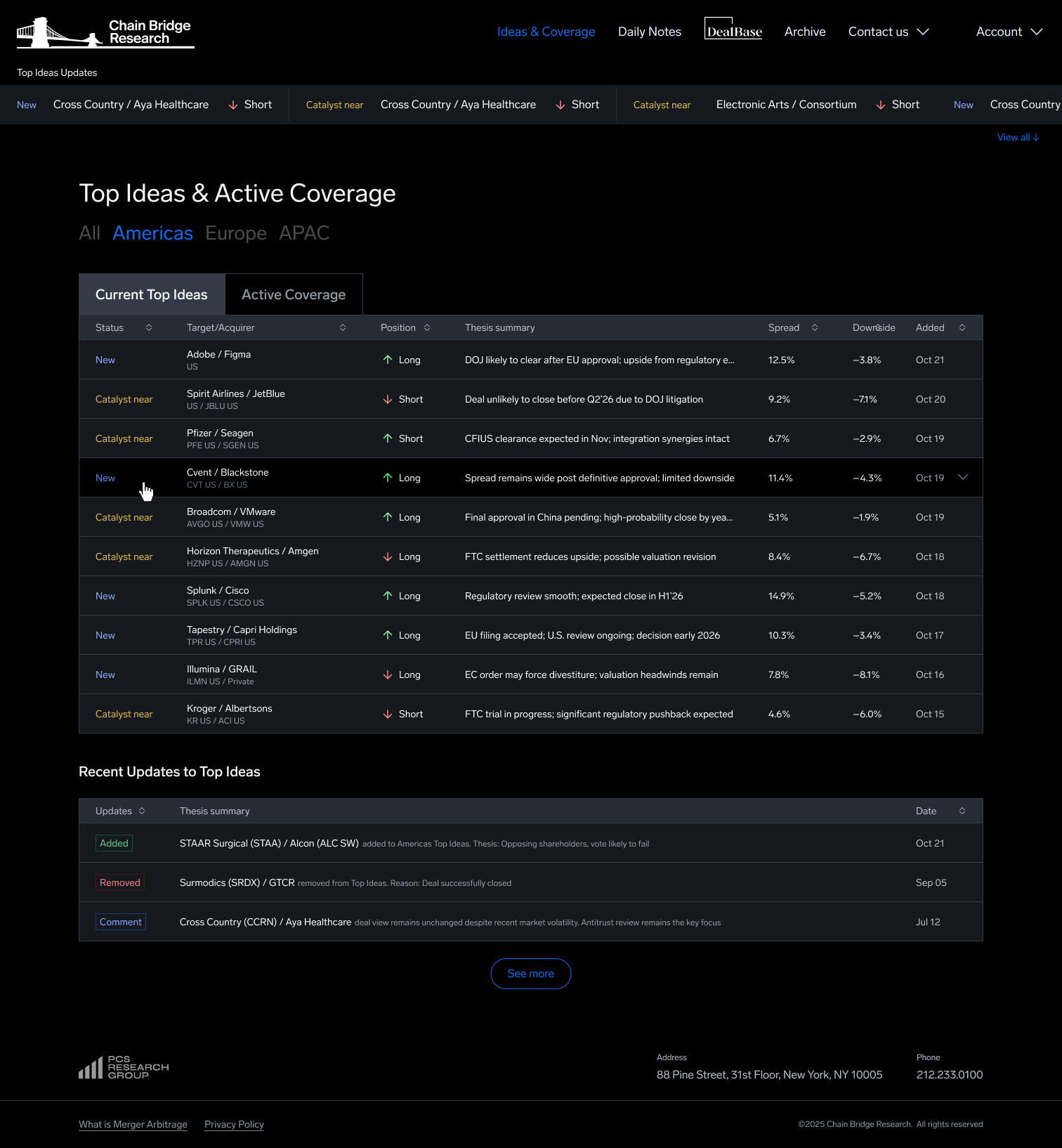Click the Chain Bridge Research logo
Image resolution: width=1062 pixels, height=1148 pixels.
(x=105, y=32)
